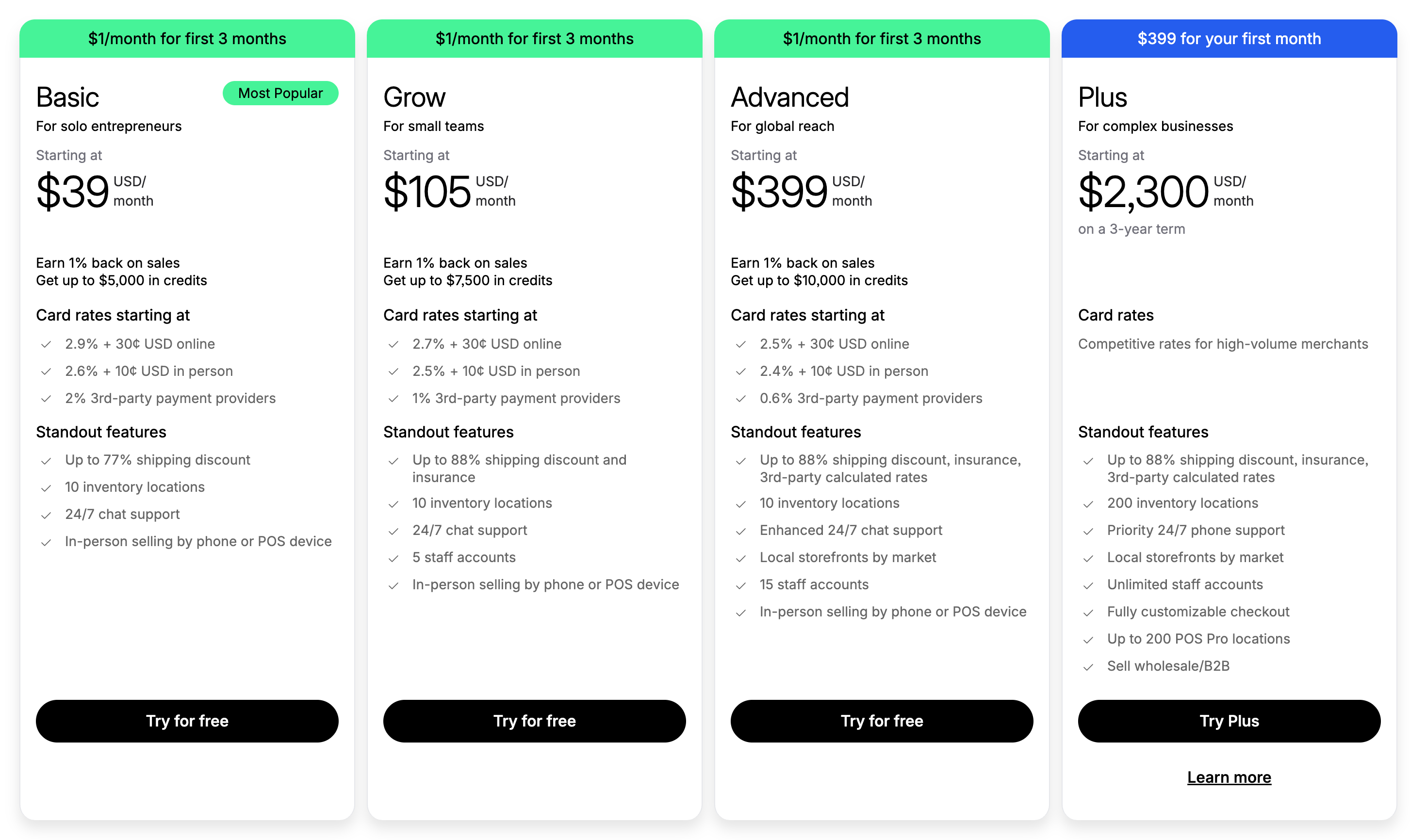
Task: Click checkmark beside 0.6% 3rd-party payment providers
Action: [740, 399]
